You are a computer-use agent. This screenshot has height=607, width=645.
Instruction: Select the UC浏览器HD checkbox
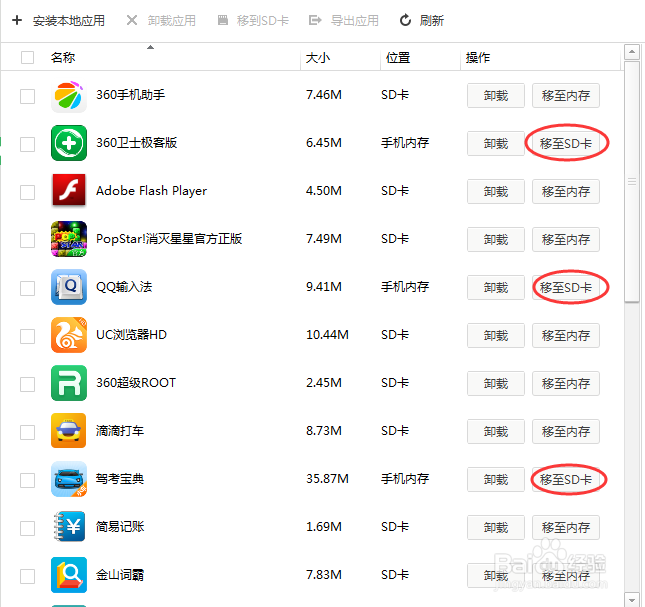(28, 336)
